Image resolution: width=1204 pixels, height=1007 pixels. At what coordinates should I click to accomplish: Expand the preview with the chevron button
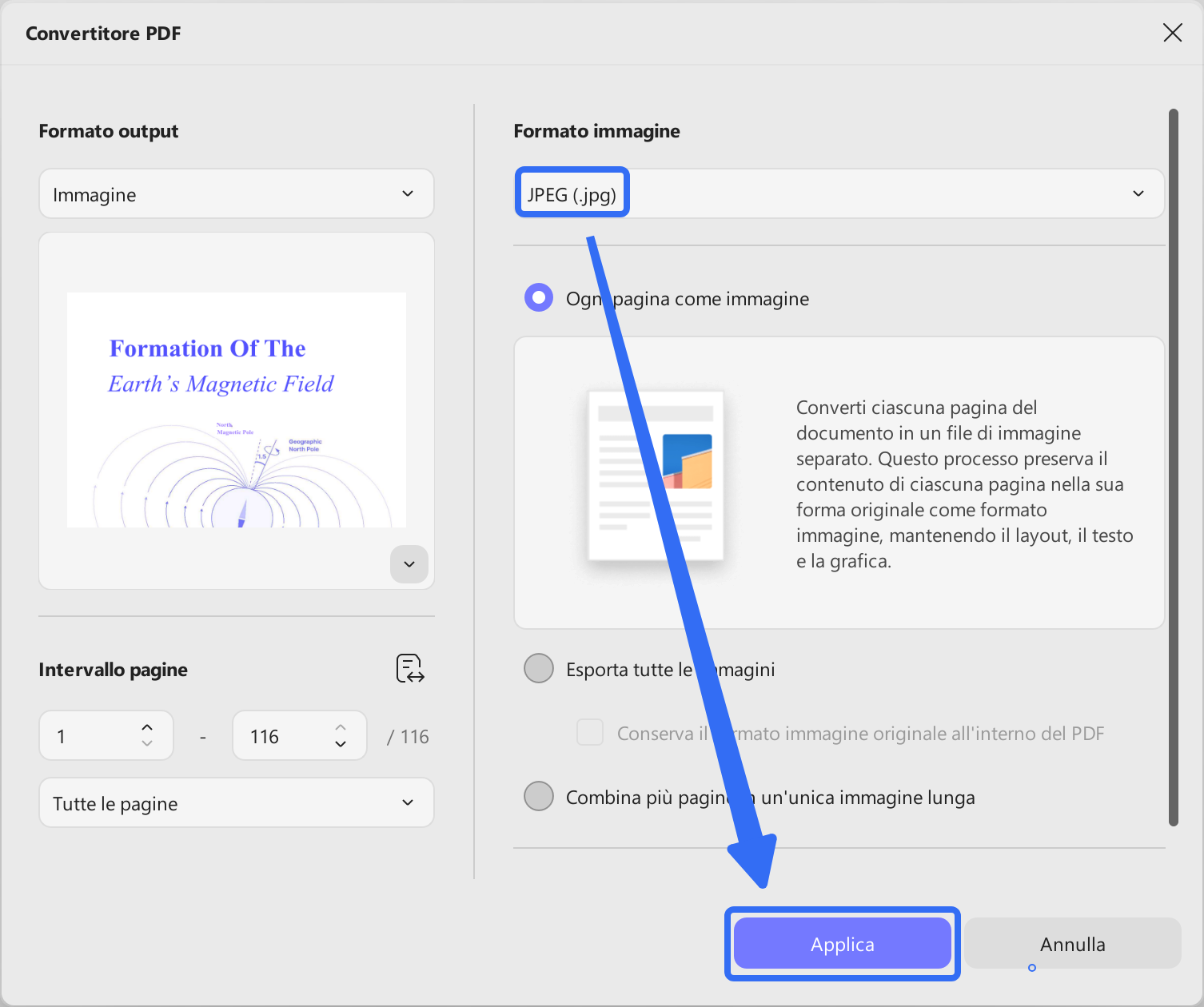(x=409, y=564)
